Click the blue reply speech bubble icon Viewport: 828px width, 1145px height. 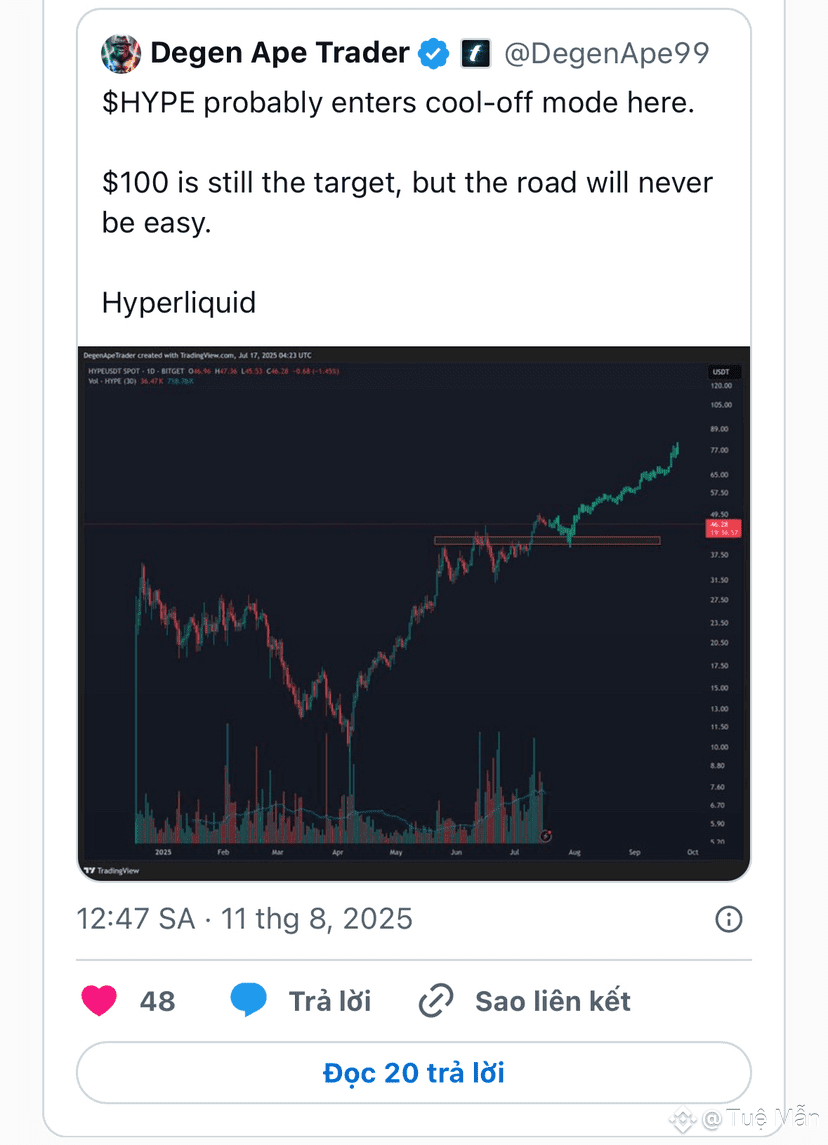click(248, 1000)
